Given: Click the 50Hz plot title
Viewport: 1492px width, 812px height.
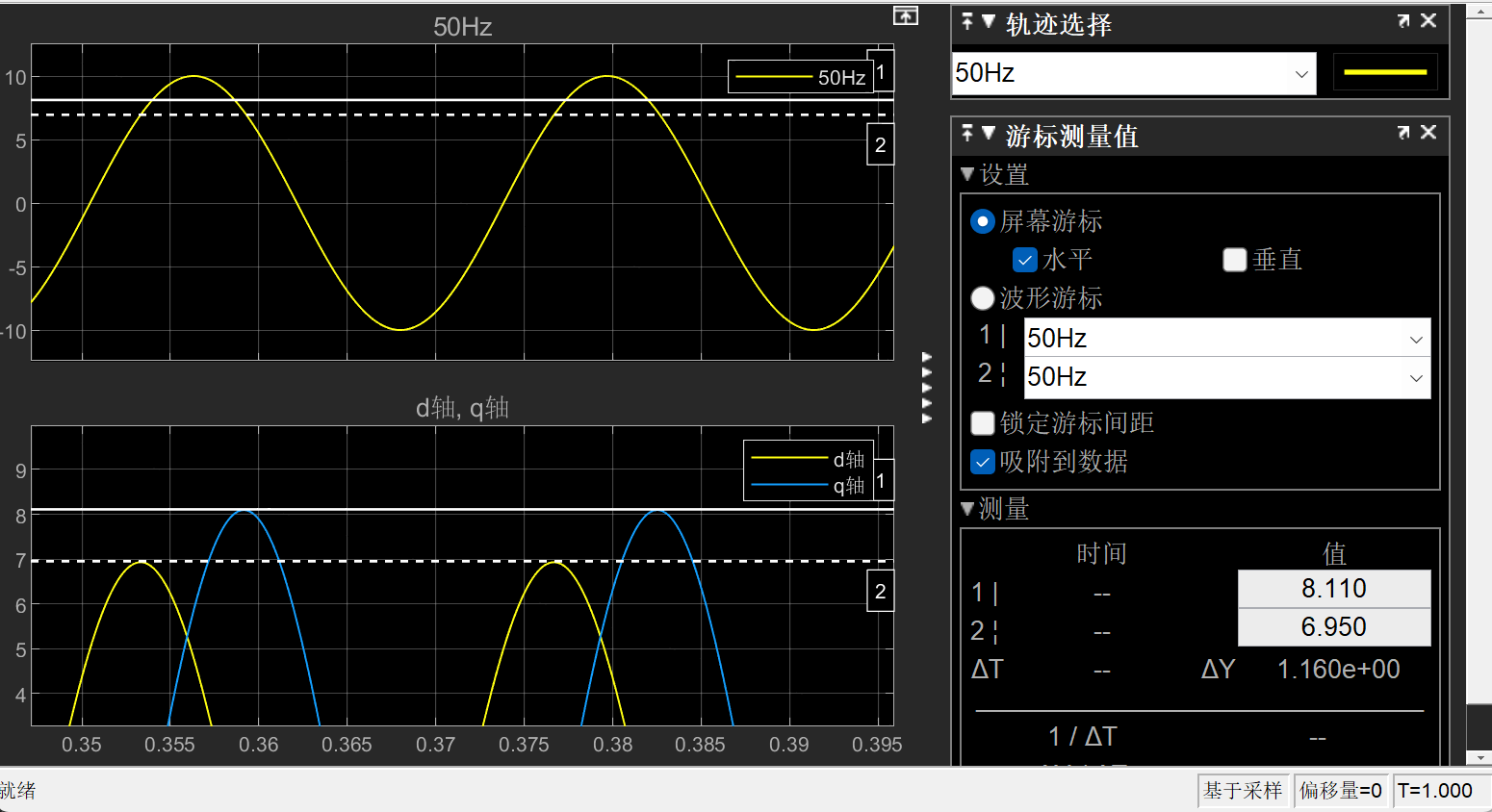Looking at the screenshot, I should pyautogui.click(x=462, y=27).
